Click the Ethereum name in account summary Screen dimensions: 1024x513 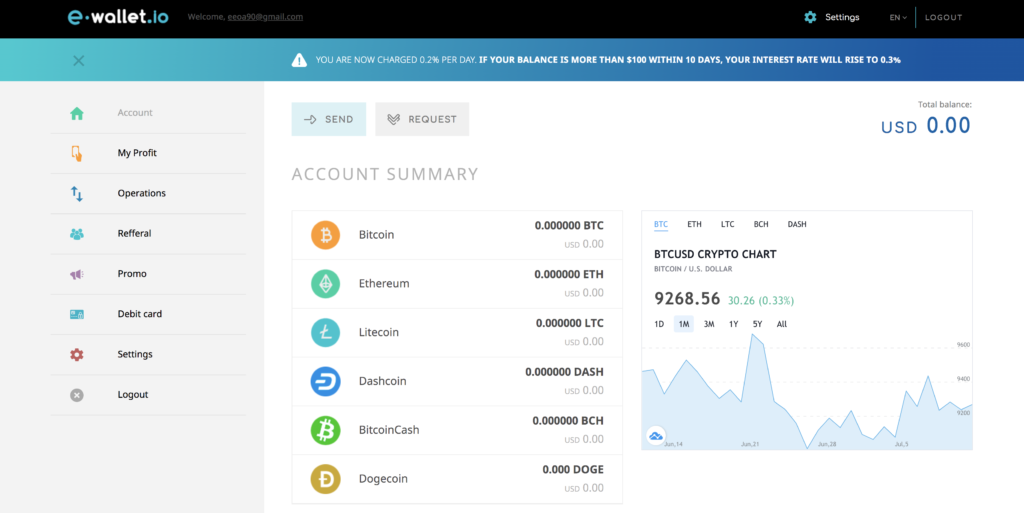[x=384, y=284]
